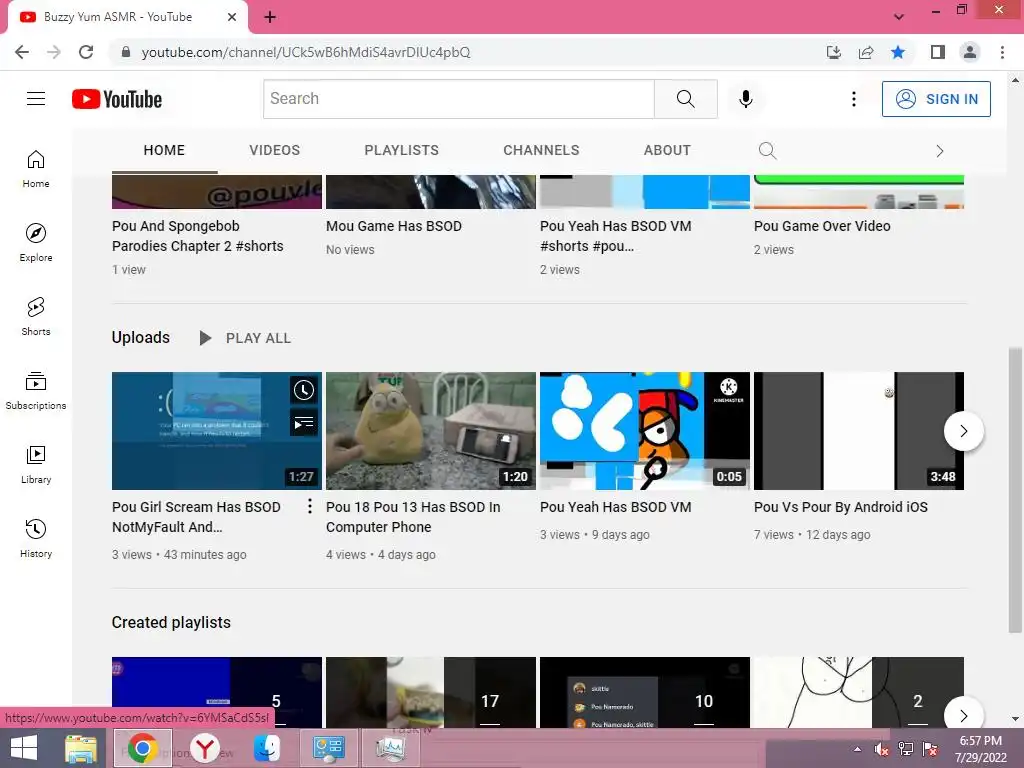Reload the page

click(x=86, y=52)
